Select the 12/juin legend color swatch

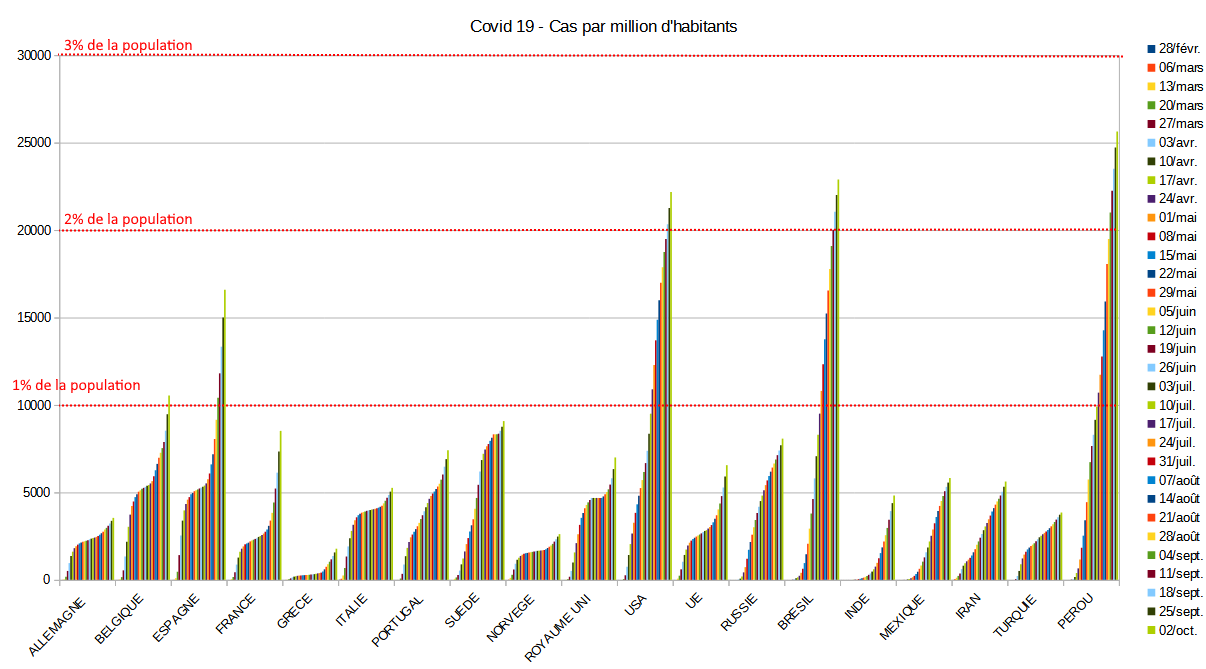1151,330
